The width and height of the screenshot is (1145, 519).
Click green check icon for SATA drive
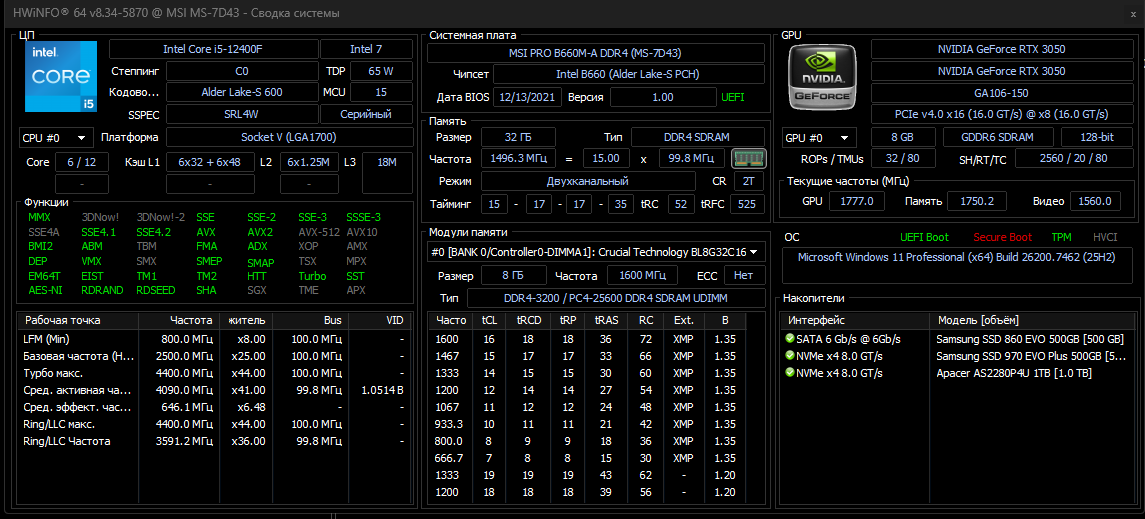(x=789, y=339)
